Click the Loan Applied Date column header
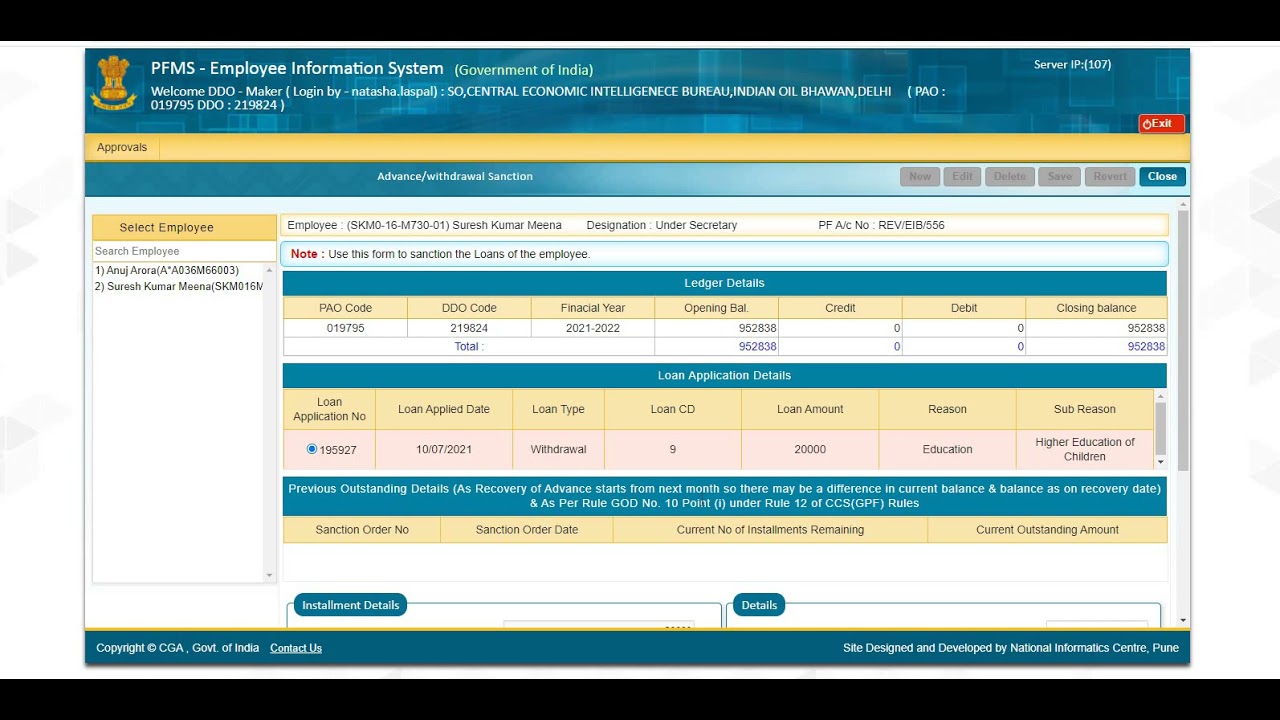 point(444,409)
